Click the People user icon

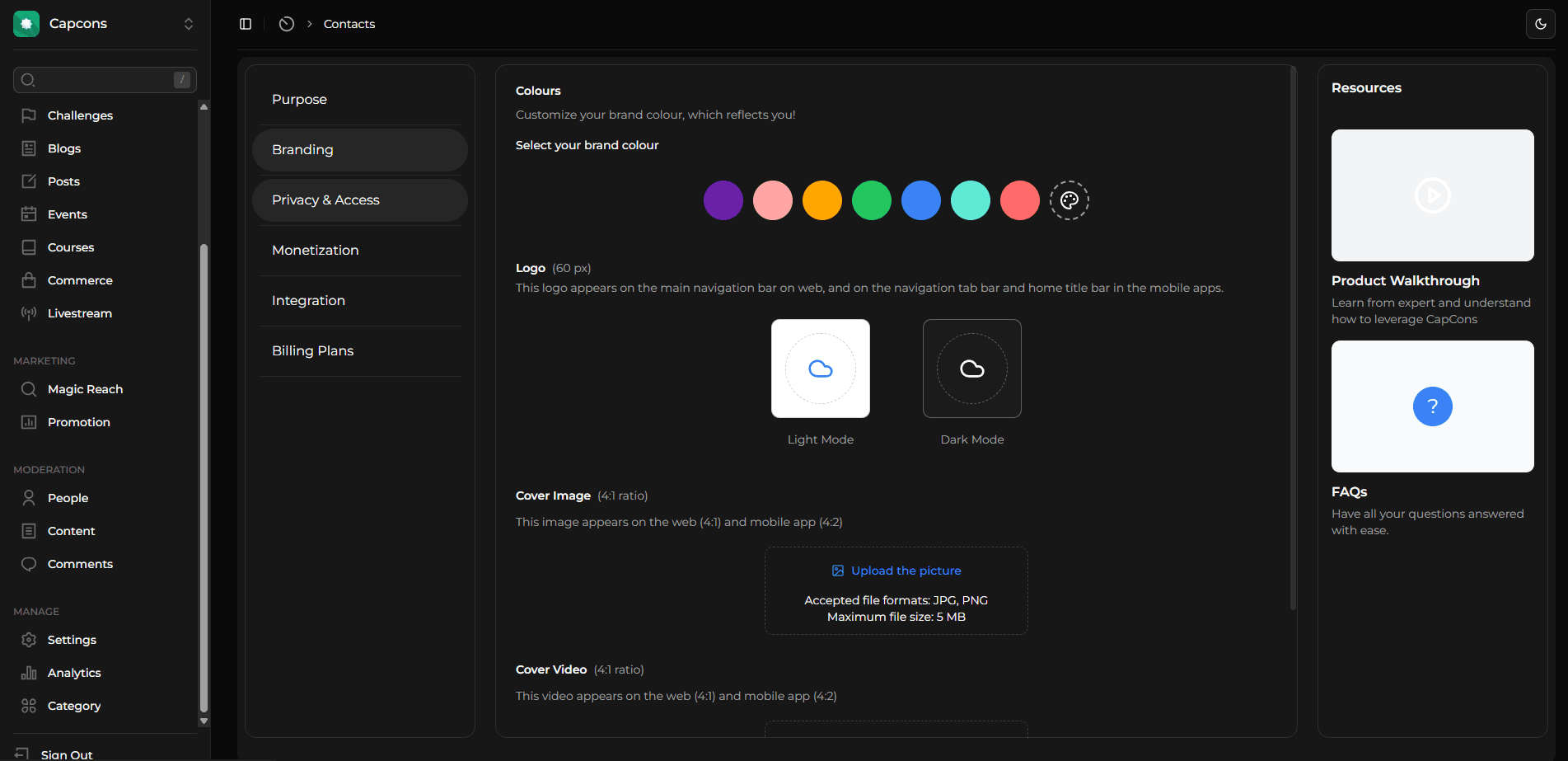point(29,498)
